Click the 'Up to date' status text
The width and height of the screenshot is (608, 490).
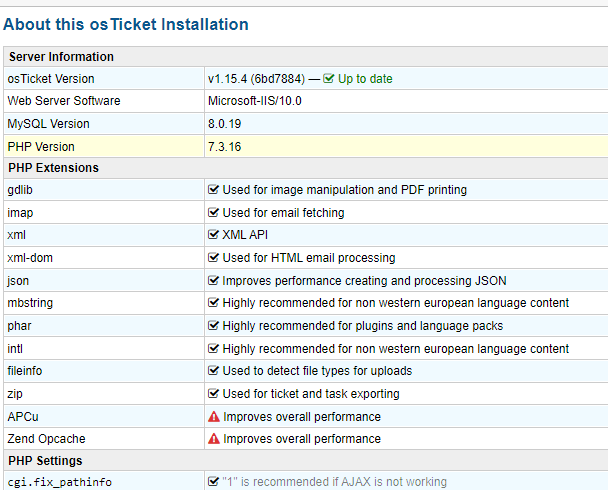pyautogui.click(x=365, y=79)
